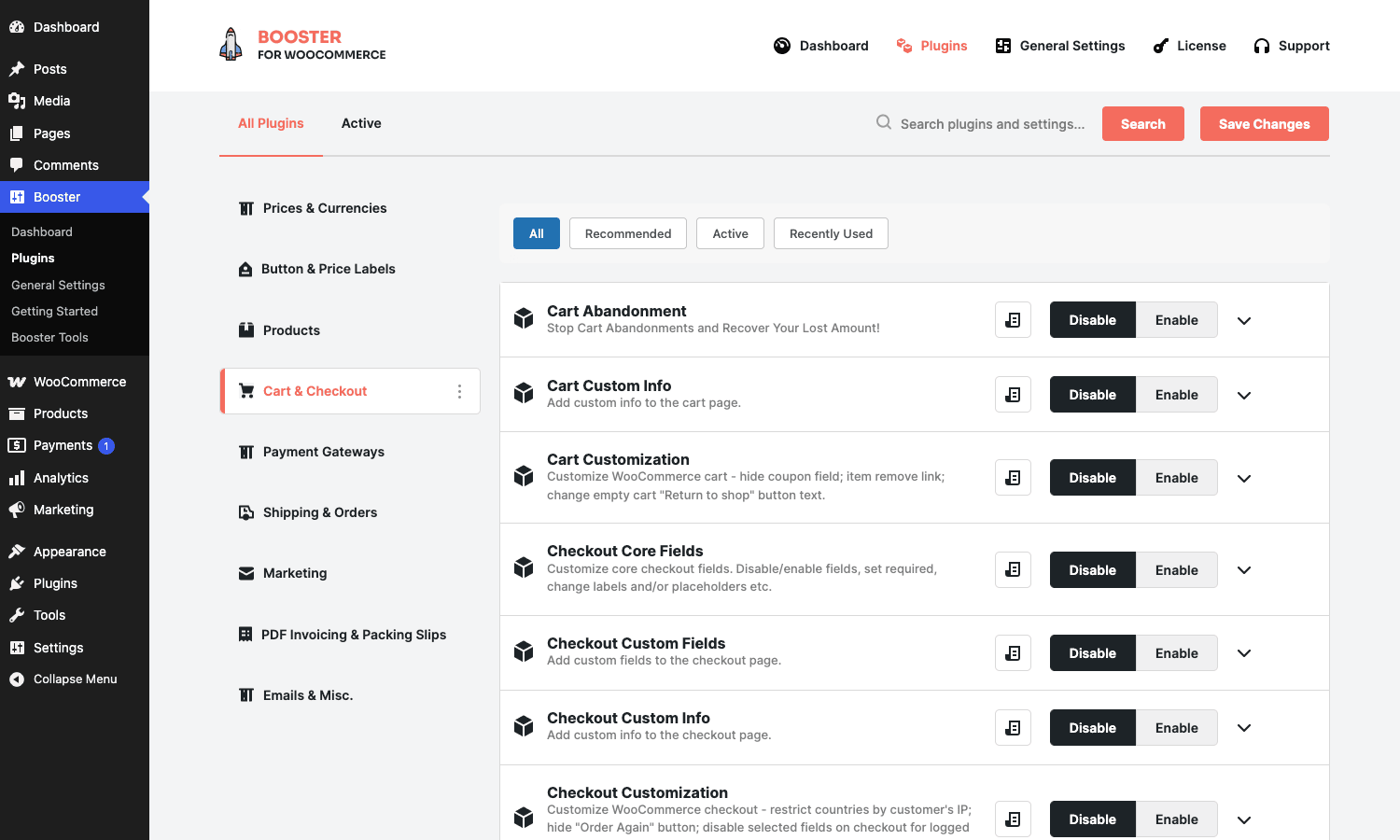Screen dimensions: 1400x840
Task: Expand the Checkout Core Fields row chevron
Action: [1244, 569]
